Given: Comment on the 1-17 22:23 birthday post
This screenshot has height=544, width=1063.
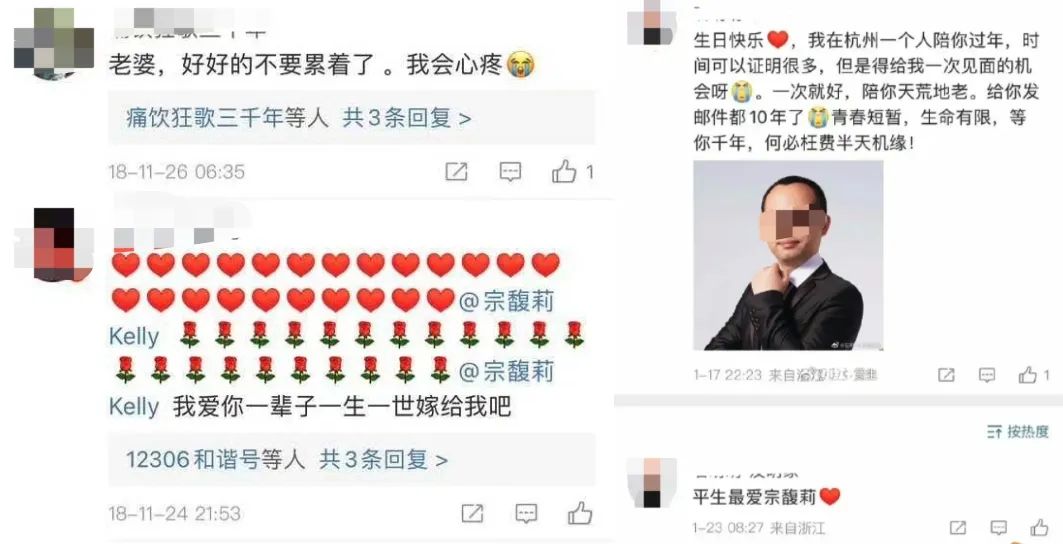Looking at the screenshot, I should 987,374.
